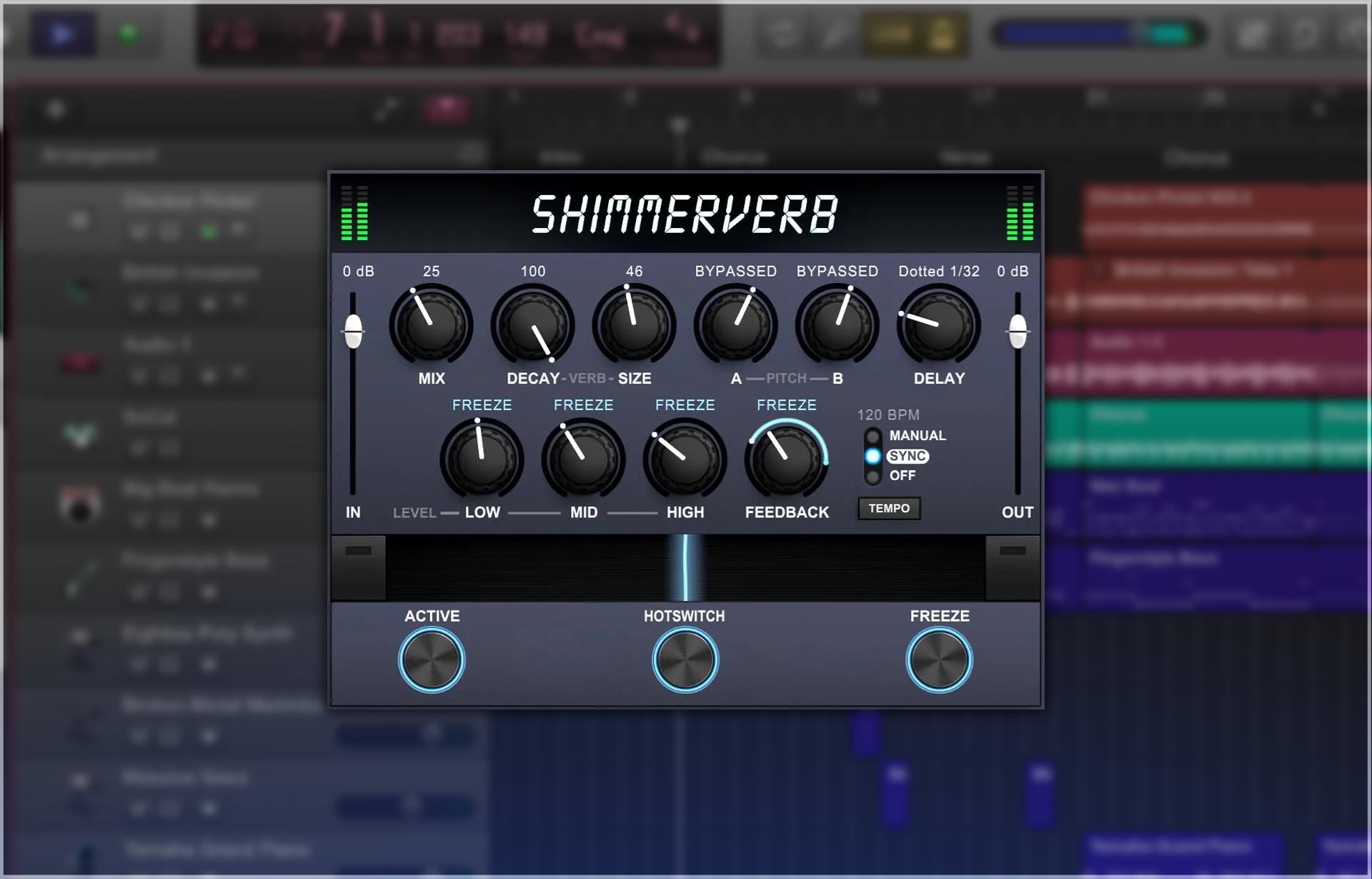Viewport: 1372px width, 879px height.
Task: Click the green record indicator in DAW toolbar
Action: point(129,34)
